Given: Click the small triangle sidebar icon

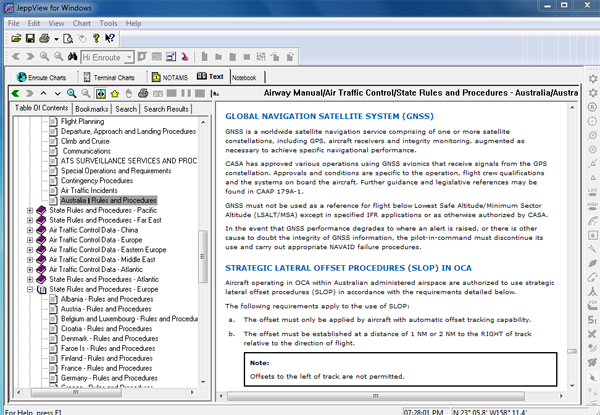Looking at the screenshot, I should pos(592,178).
